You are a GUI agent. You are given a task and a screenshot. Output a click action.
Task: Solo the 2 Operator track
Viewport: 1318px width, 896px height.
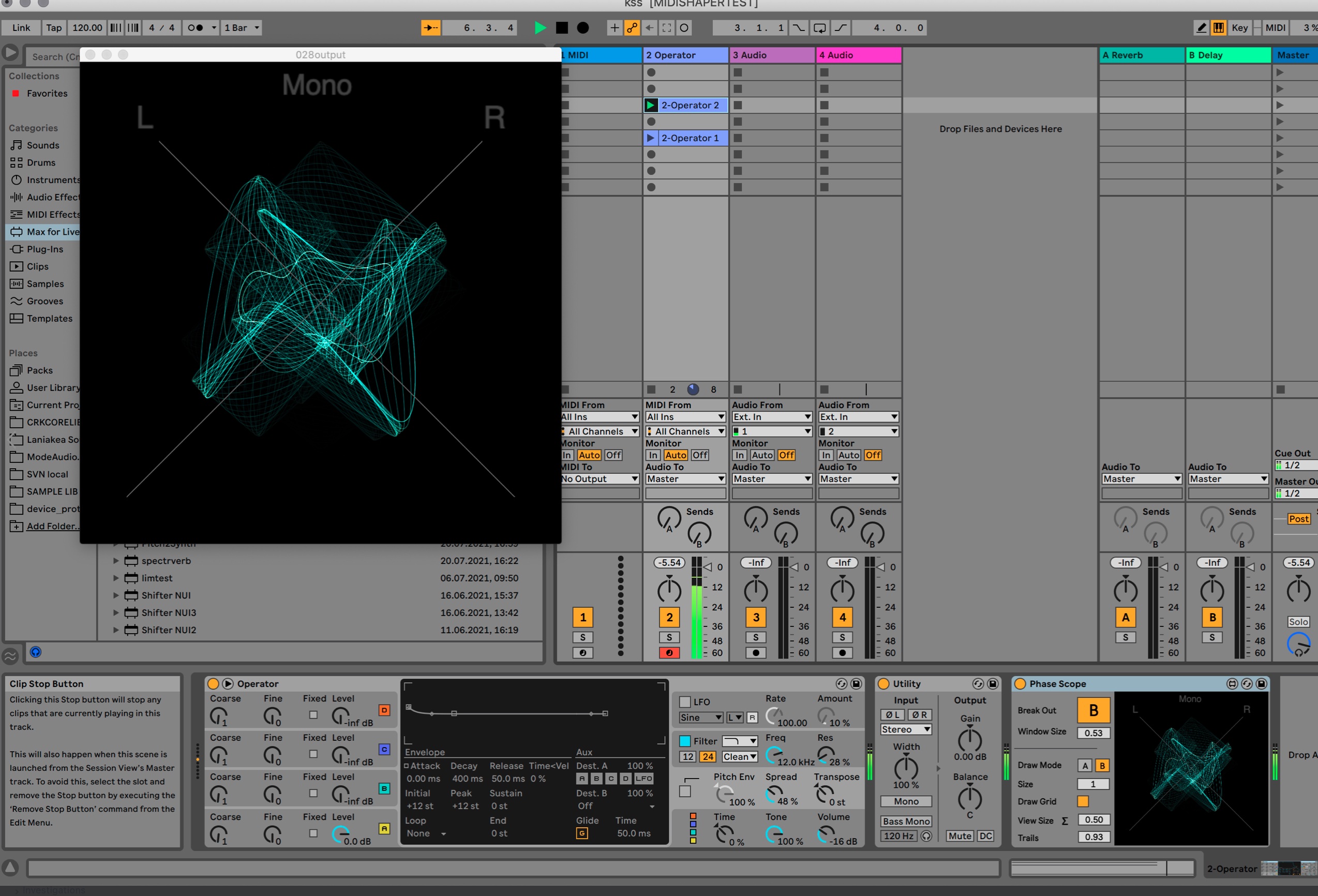[x=669, y=637]
